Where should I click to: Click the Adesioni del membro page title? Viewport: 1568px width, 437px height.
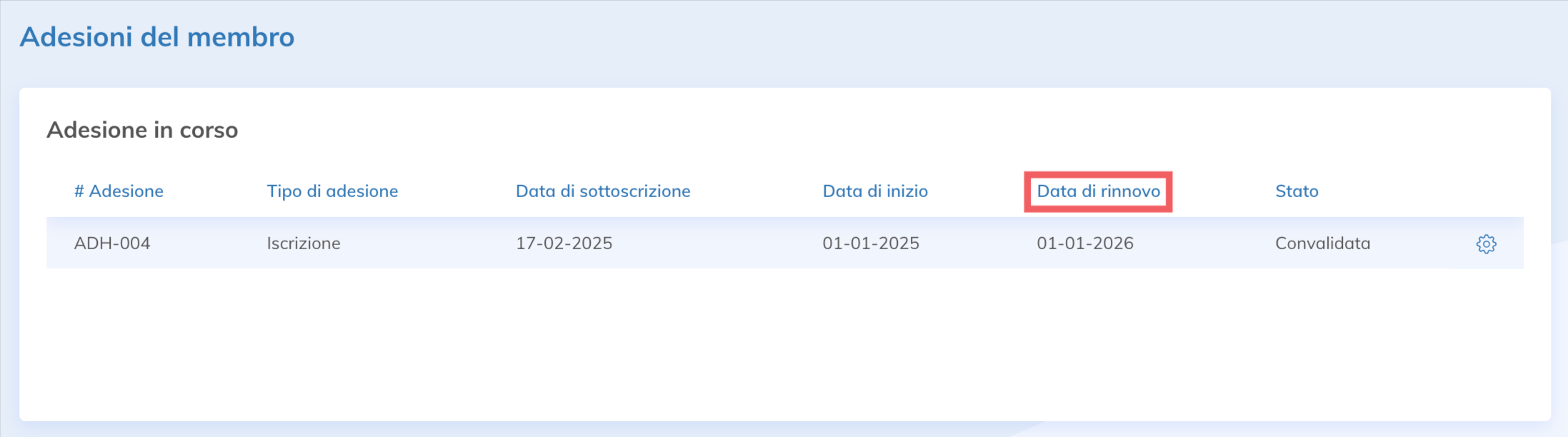click(x=157, y=37)
